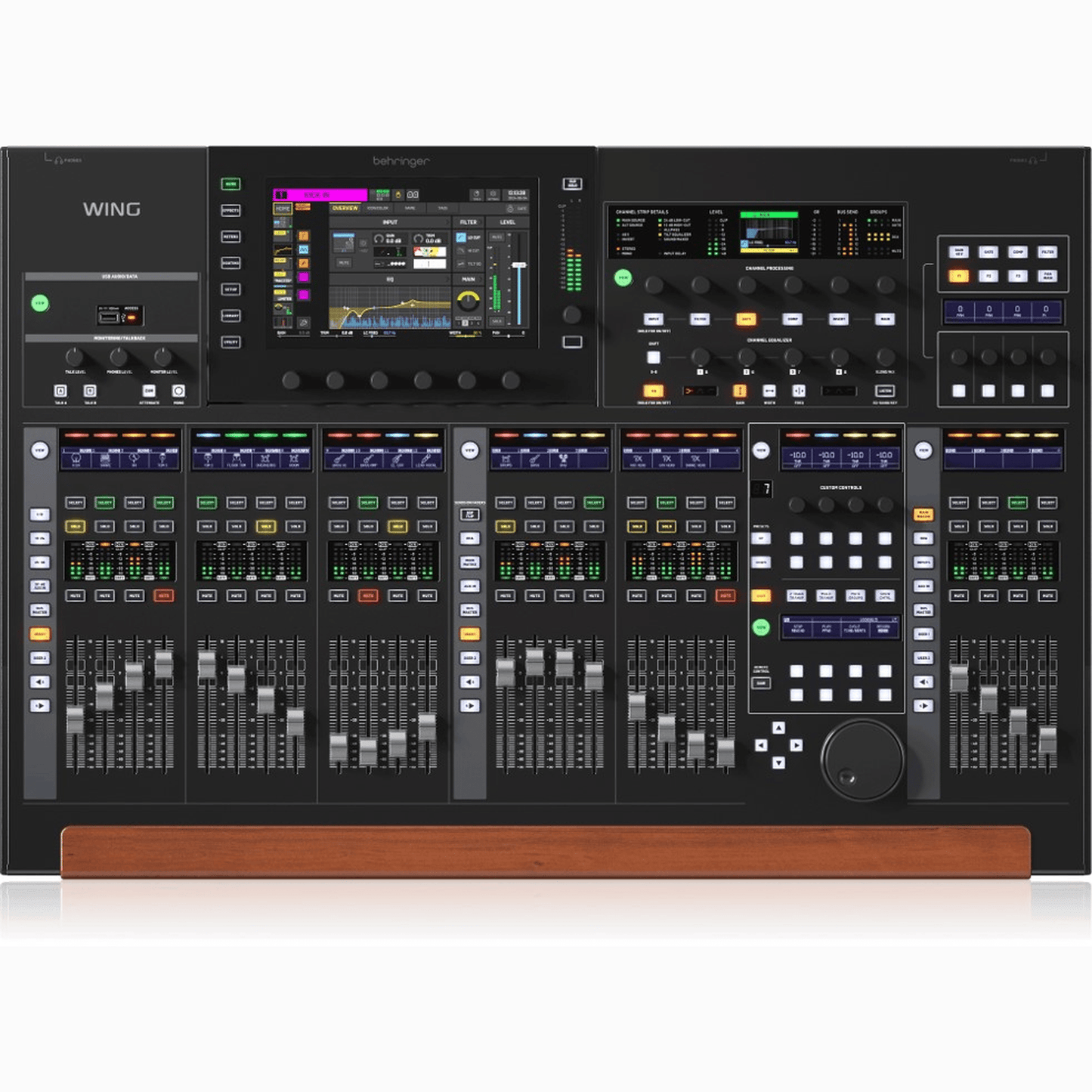This screenshot has height=1092, width=1092.
Task: Click the DAW remote control button
Action: pyautogui.click(x=761, y=683)
